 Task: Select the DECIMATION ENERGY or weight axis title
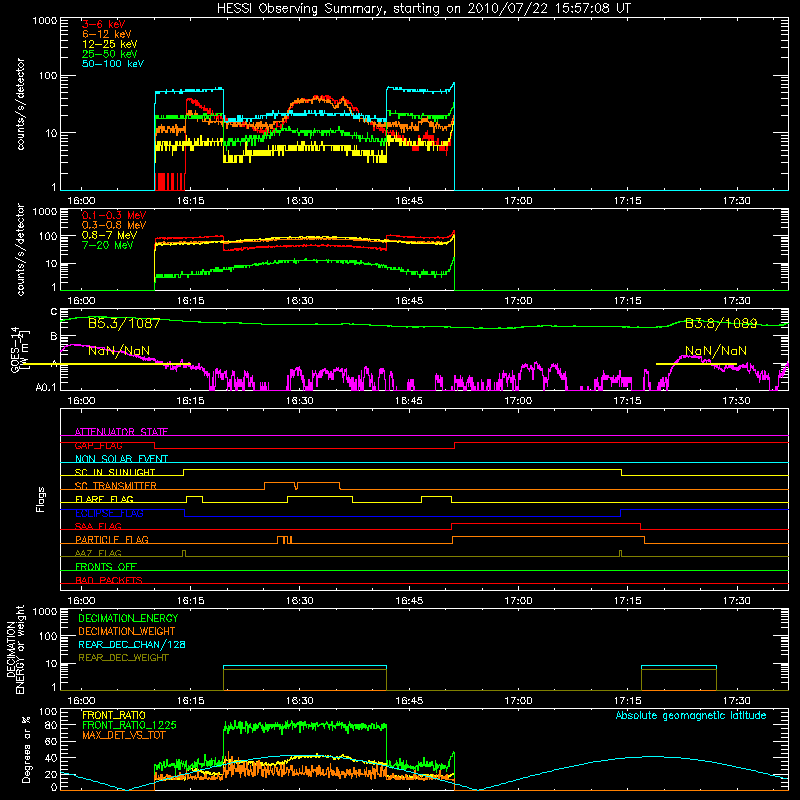pos(15,649)
